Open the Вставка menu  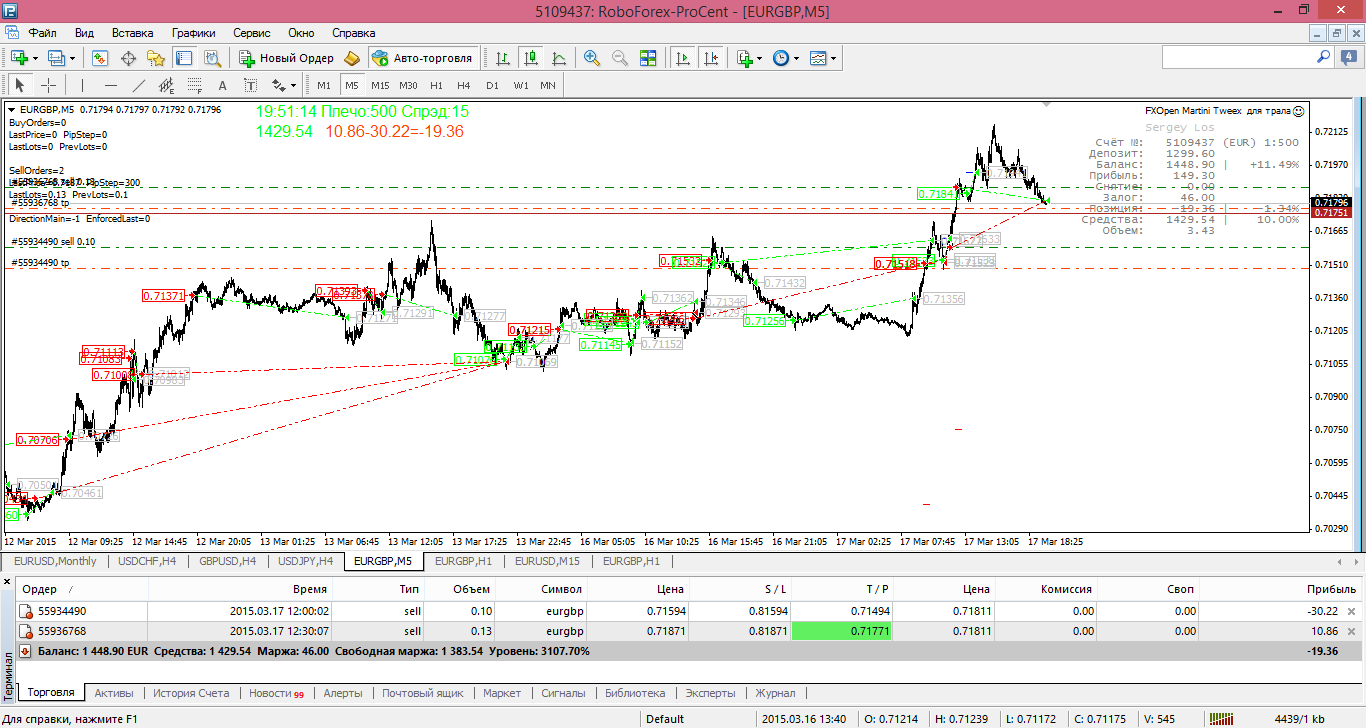(132, 32)
